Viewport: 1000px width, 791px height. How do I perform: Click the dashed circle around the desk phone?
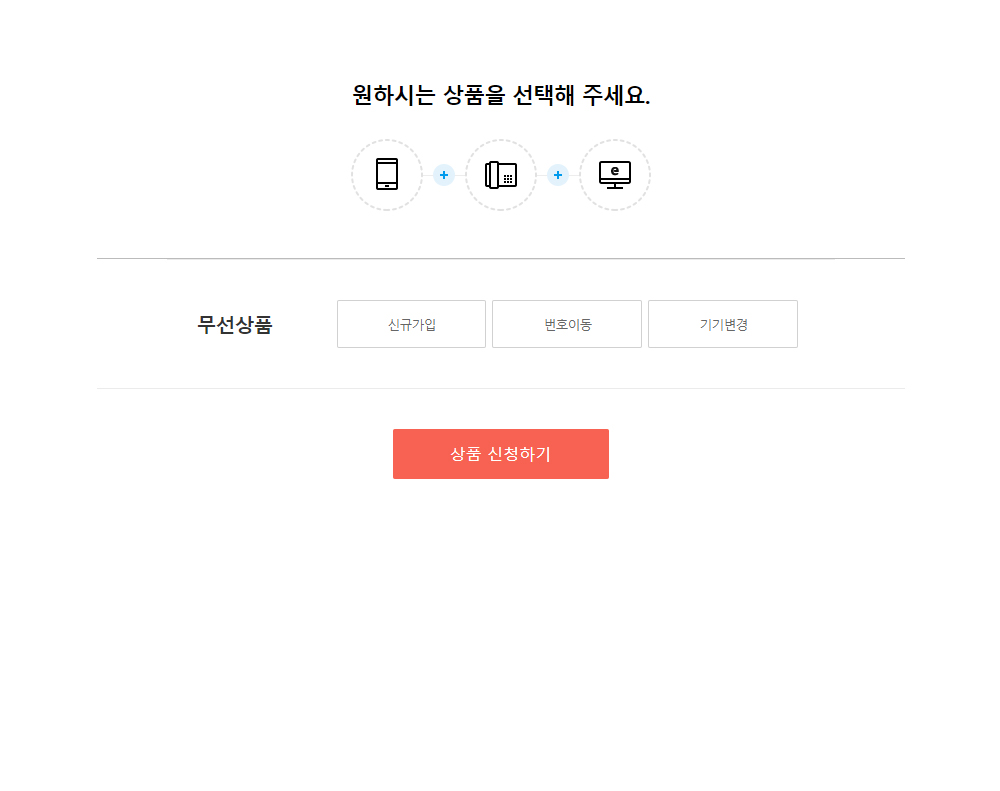point(501,175)
